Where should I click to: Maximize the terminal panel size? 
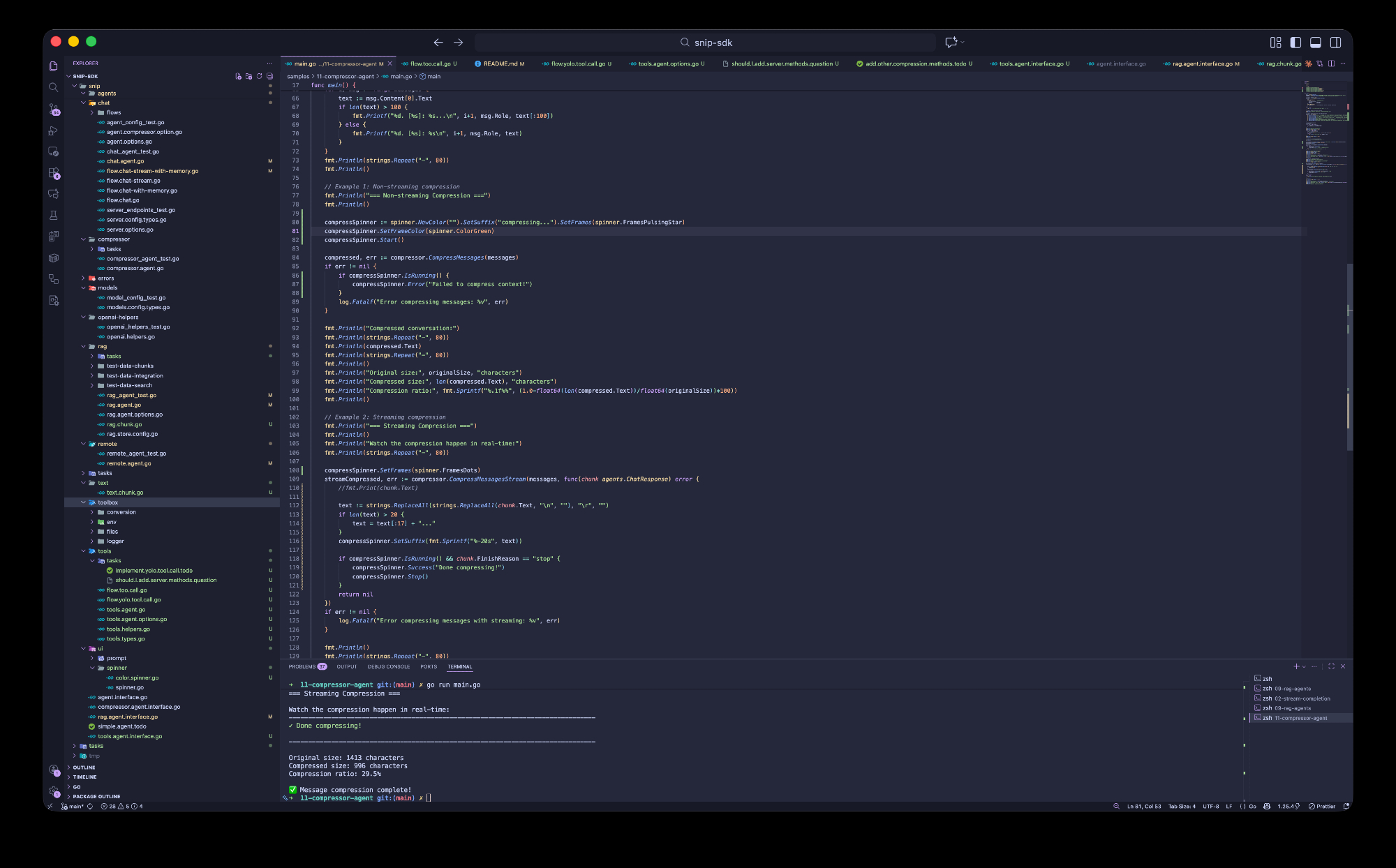pos(1331,666)
